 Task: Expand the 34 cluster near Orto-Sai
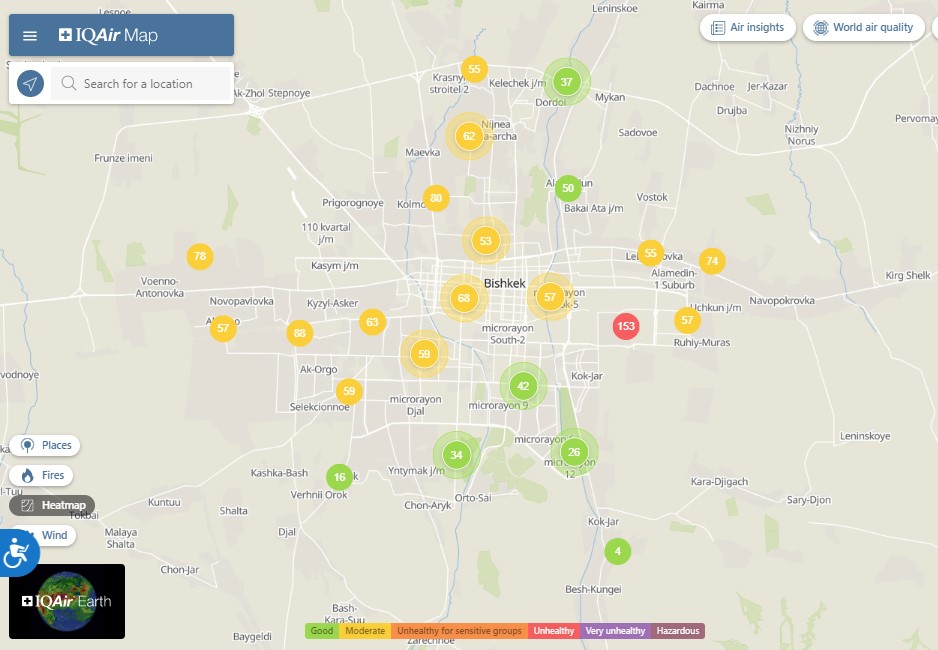457,455
